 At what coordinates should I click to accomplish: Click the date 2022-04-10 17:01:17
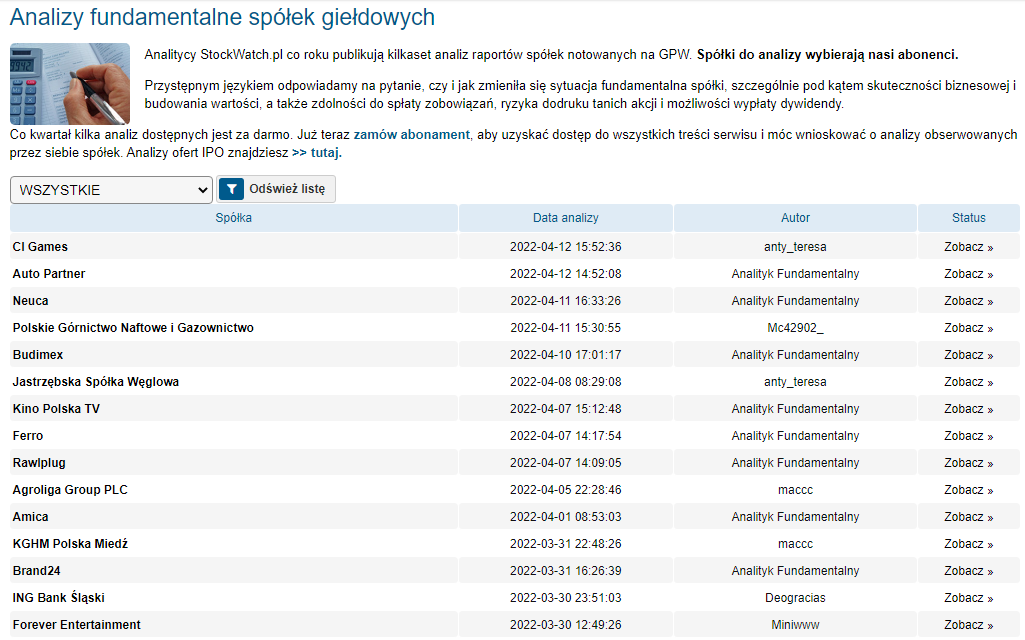(x=565, y=355)
